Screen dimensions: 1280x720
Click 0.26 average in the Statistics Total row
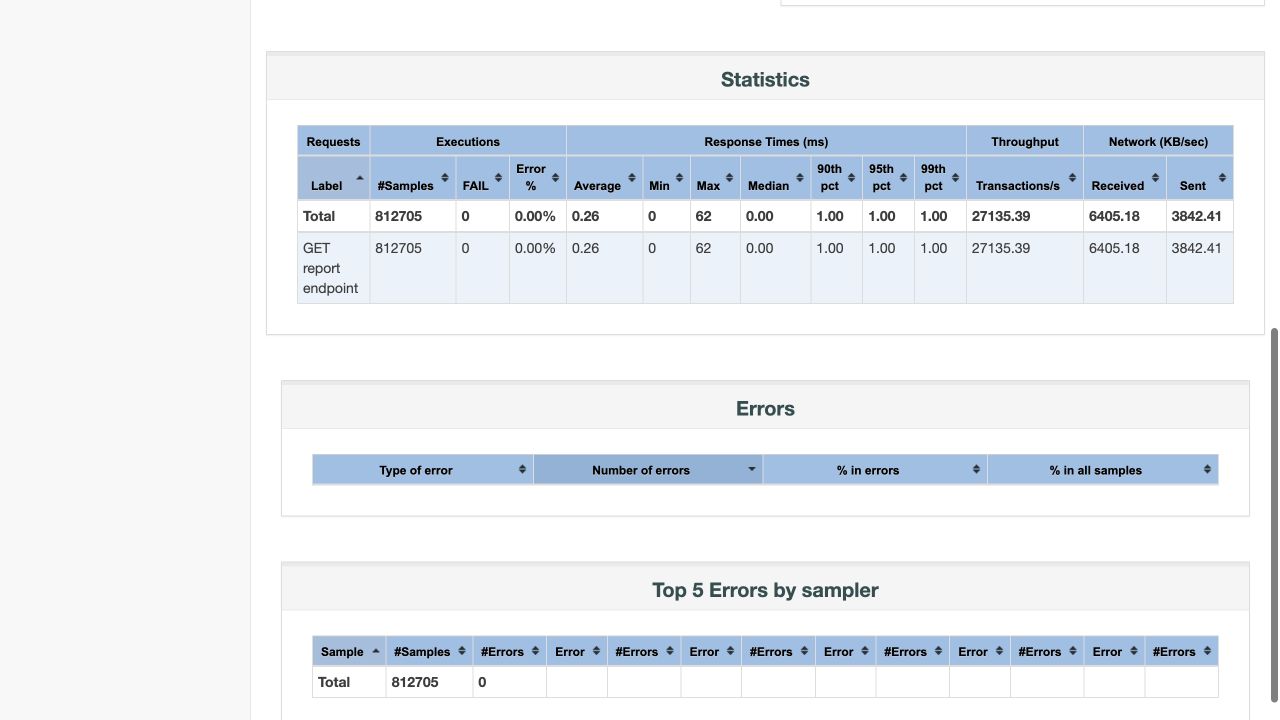coord(585,216)
